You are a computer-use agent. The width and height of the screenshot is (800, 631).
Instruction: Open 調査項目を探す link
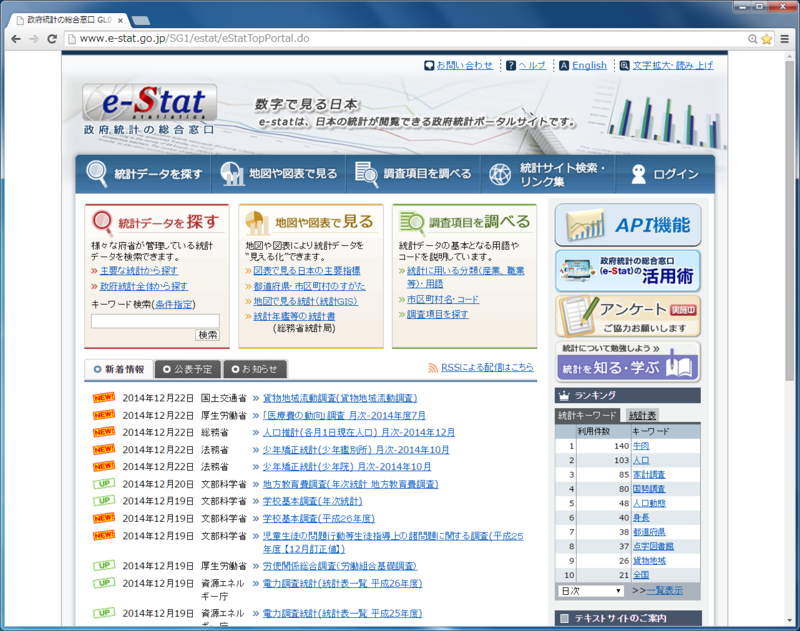[437, 314]
